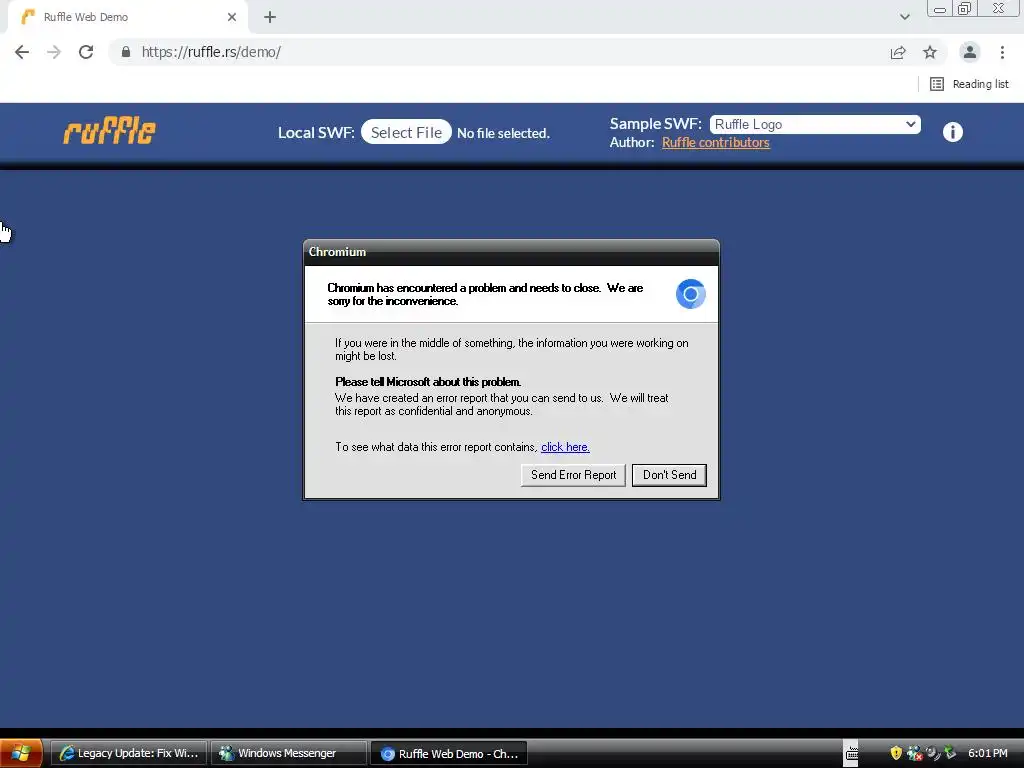Switch to the Ruffle Web Demo tab
Screen dimensions: 1024x768
127,17
